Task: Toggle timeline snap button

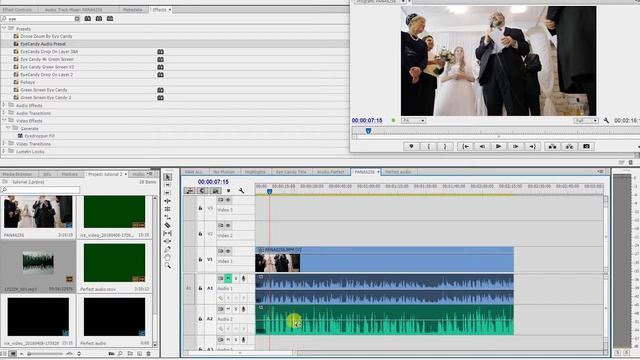Action: point(202,191)
